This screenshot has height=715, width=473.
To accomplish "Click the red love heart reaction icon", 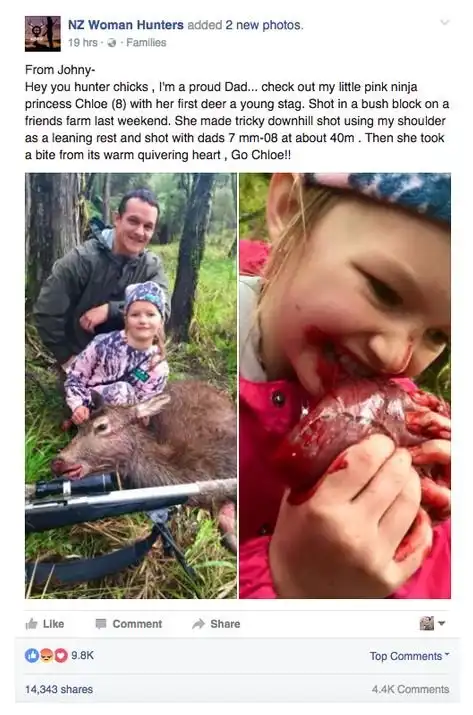I will (61, 656).
